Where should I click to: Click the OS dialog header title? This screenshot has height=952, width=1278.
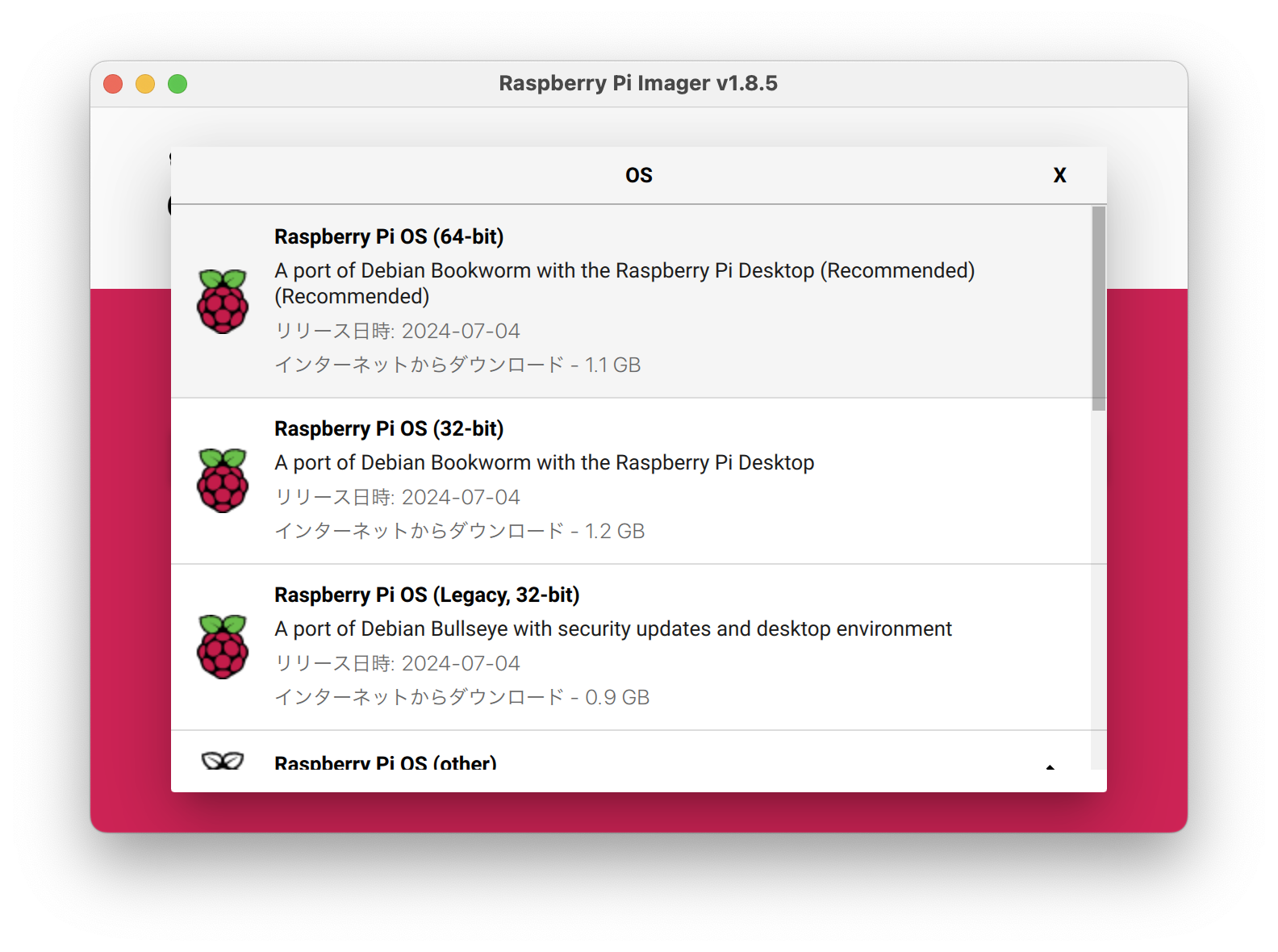pos(639,175)
